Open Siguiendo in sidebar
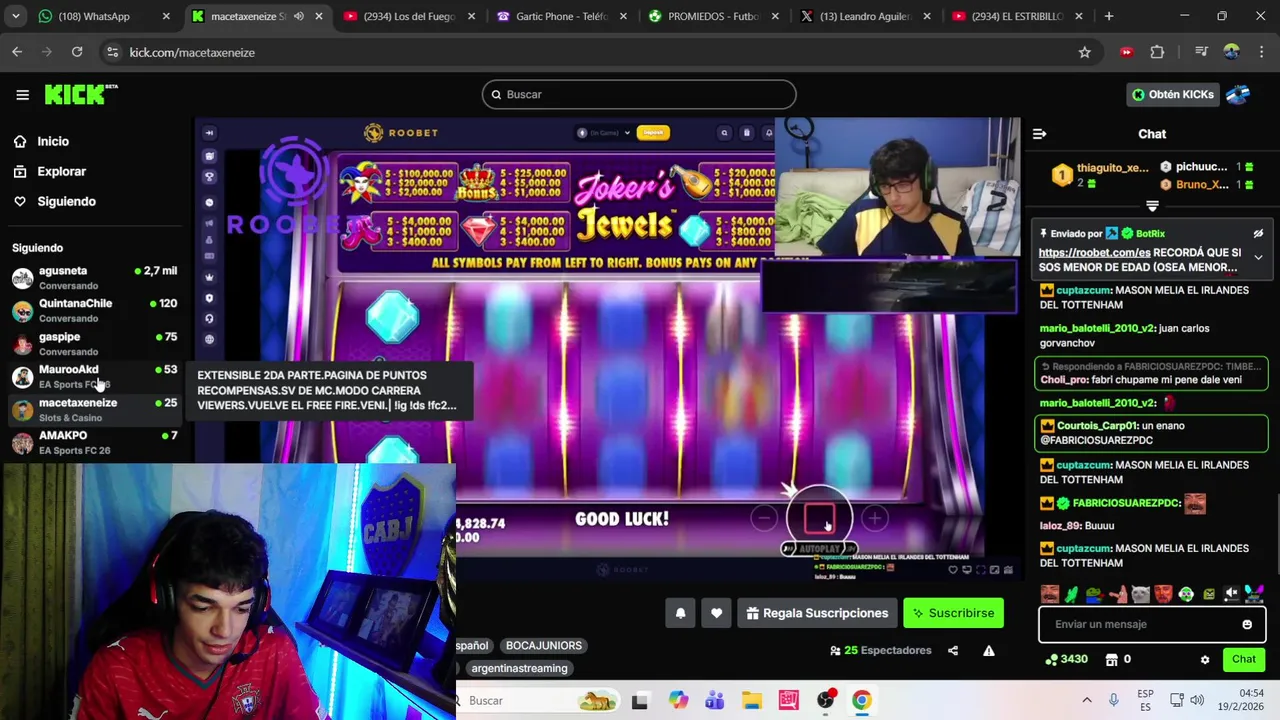Screen dimensions: 1280x720 pyautogui.click(x=66, y=201)
